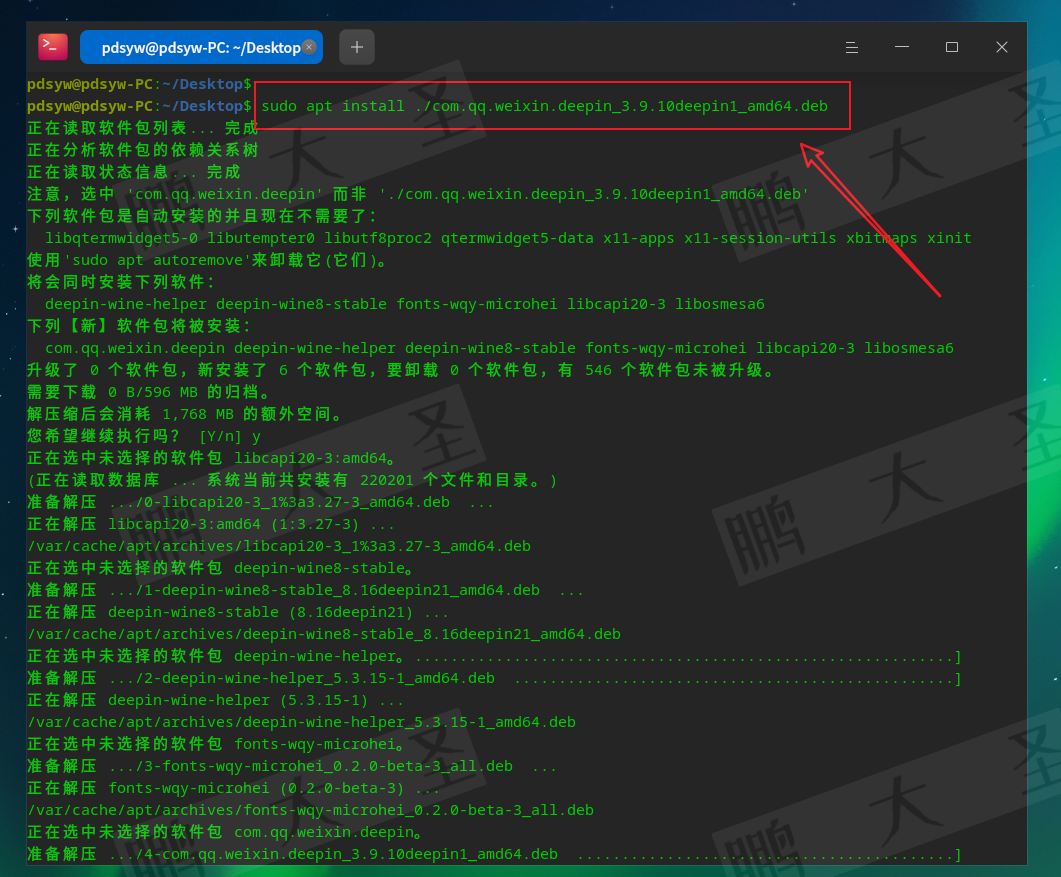1061x877 pixels.
Task: Click the empty first prompt line
Action: pyautogui.click(x=140, y=84)
